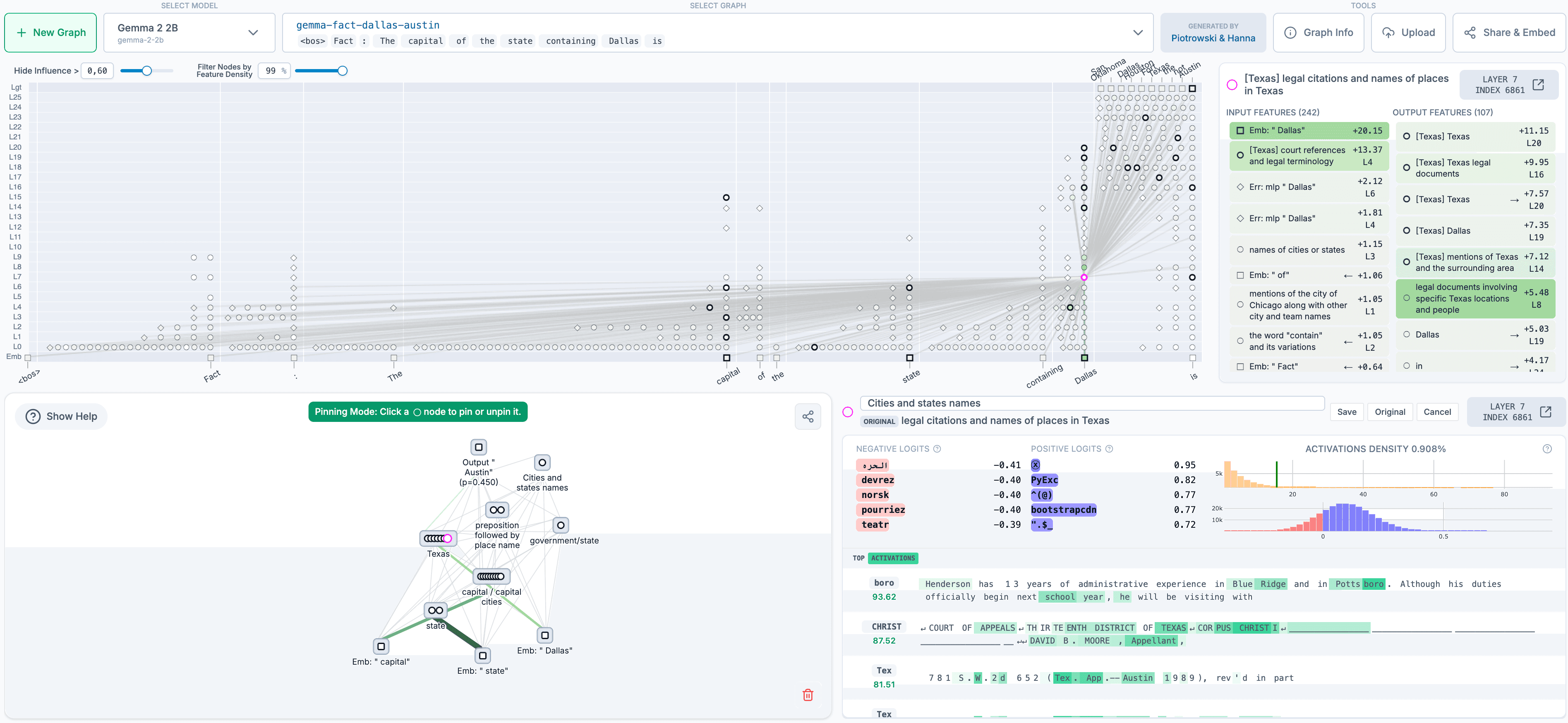Image resolution: width=1568 pixels, height=723 pixels.
Task: Click Negative Logits info icon
Action: coord(937,448)
